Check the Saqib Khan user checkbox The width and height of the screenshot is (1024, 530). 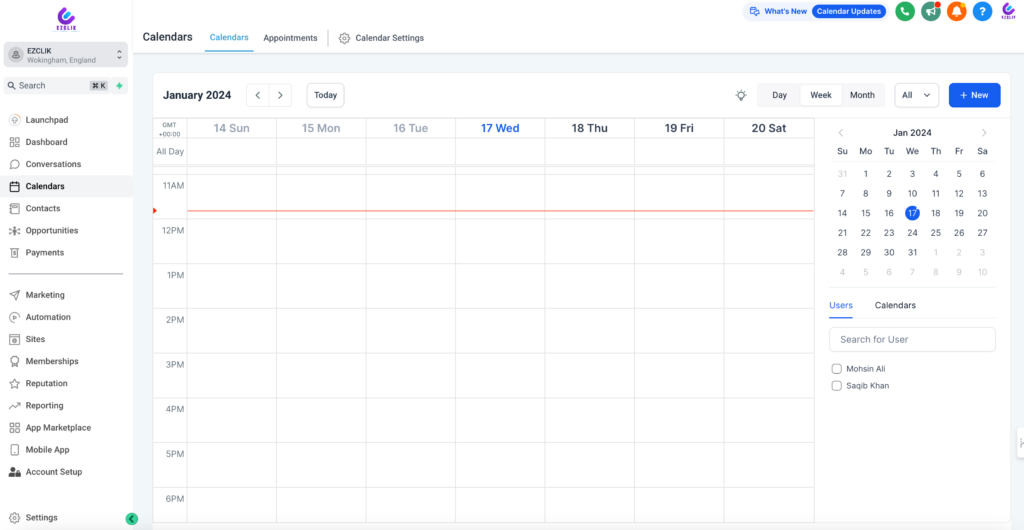837,386
